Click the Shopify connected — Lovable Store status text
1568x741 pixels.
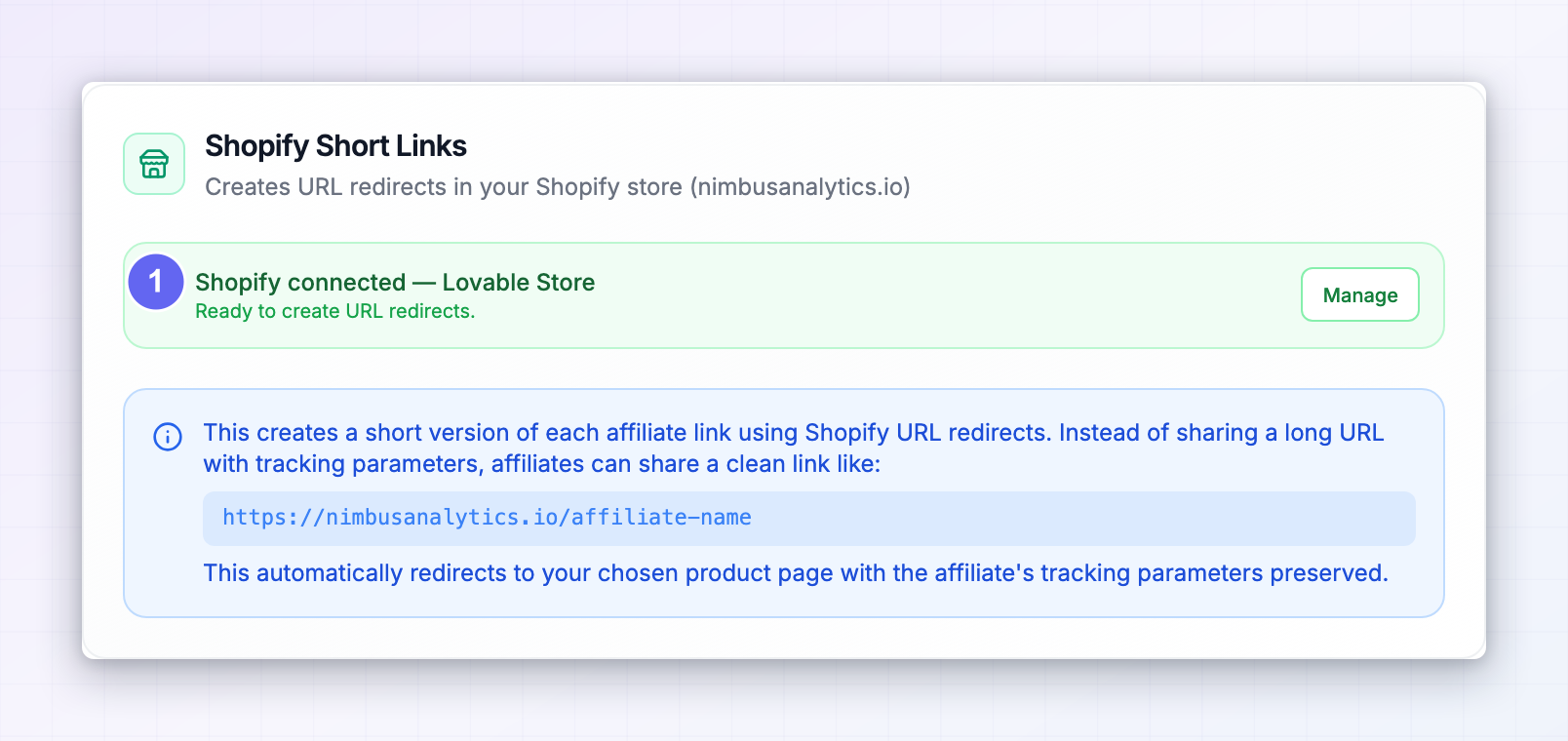395,283
